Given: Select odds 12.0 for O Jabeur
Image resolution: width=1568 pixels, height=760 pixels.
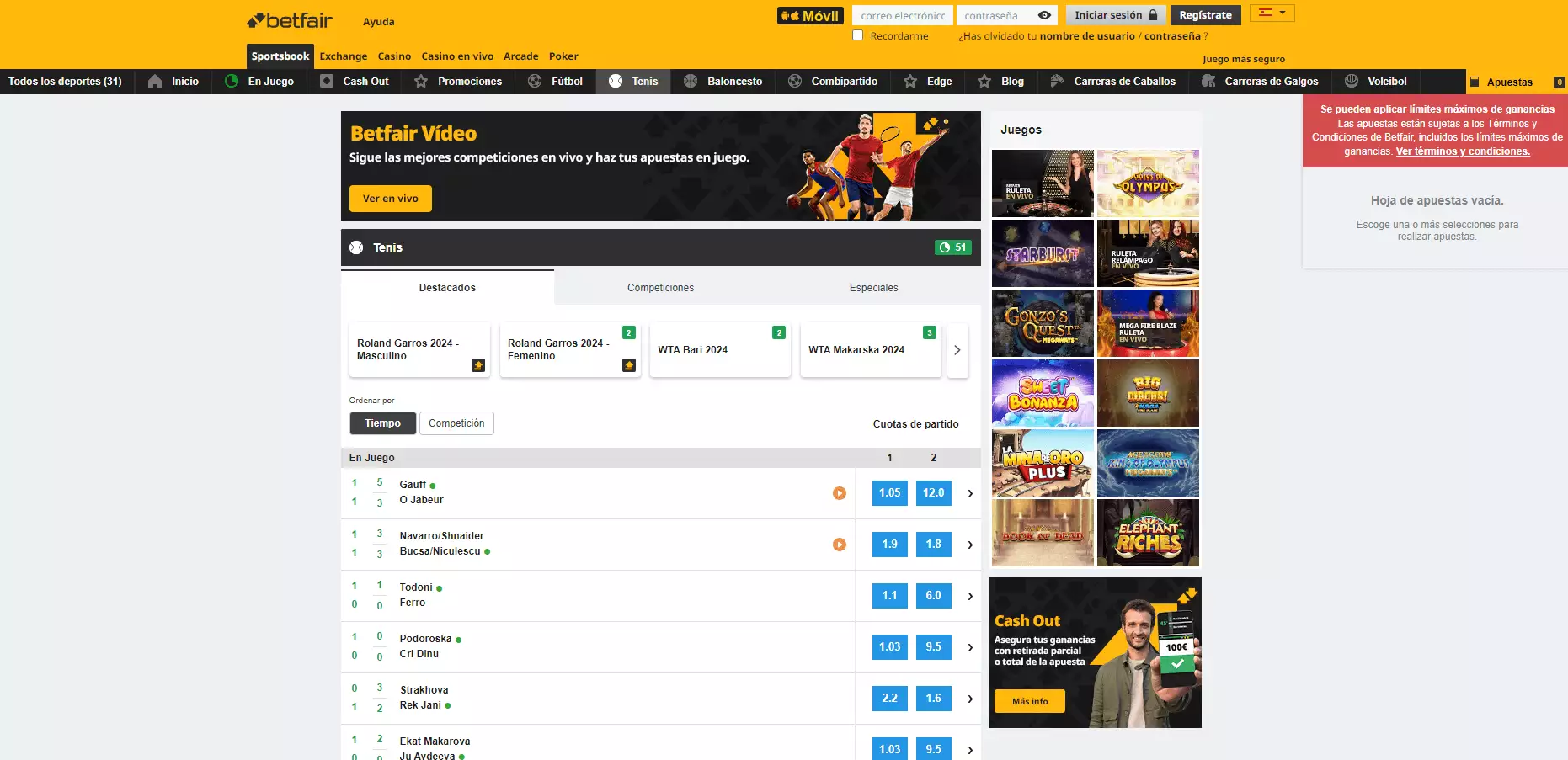Looking at the screenshot, I should [934, 493].
